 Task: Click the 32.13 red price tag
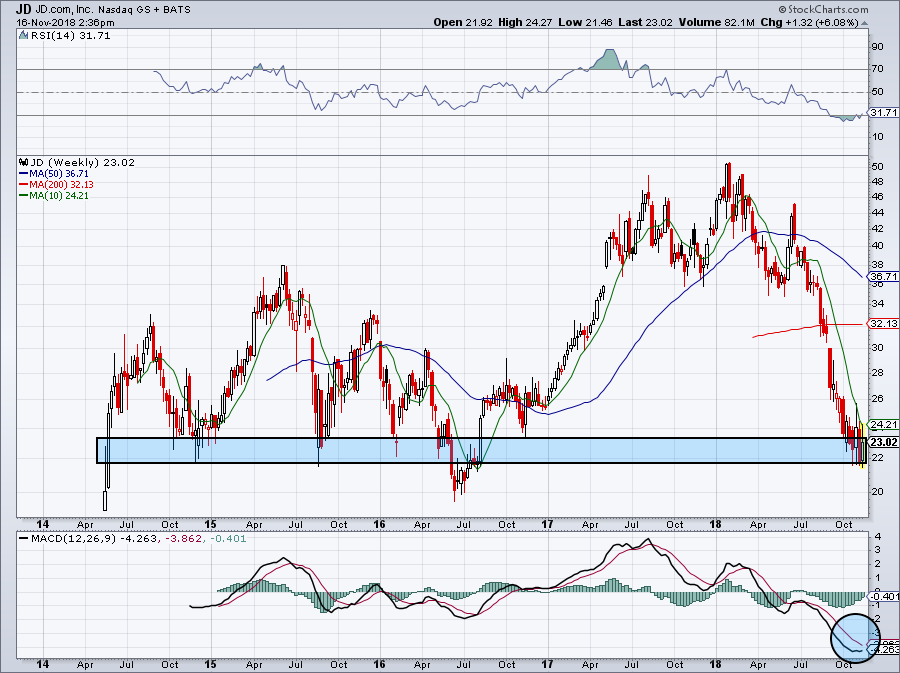(881, 324)
